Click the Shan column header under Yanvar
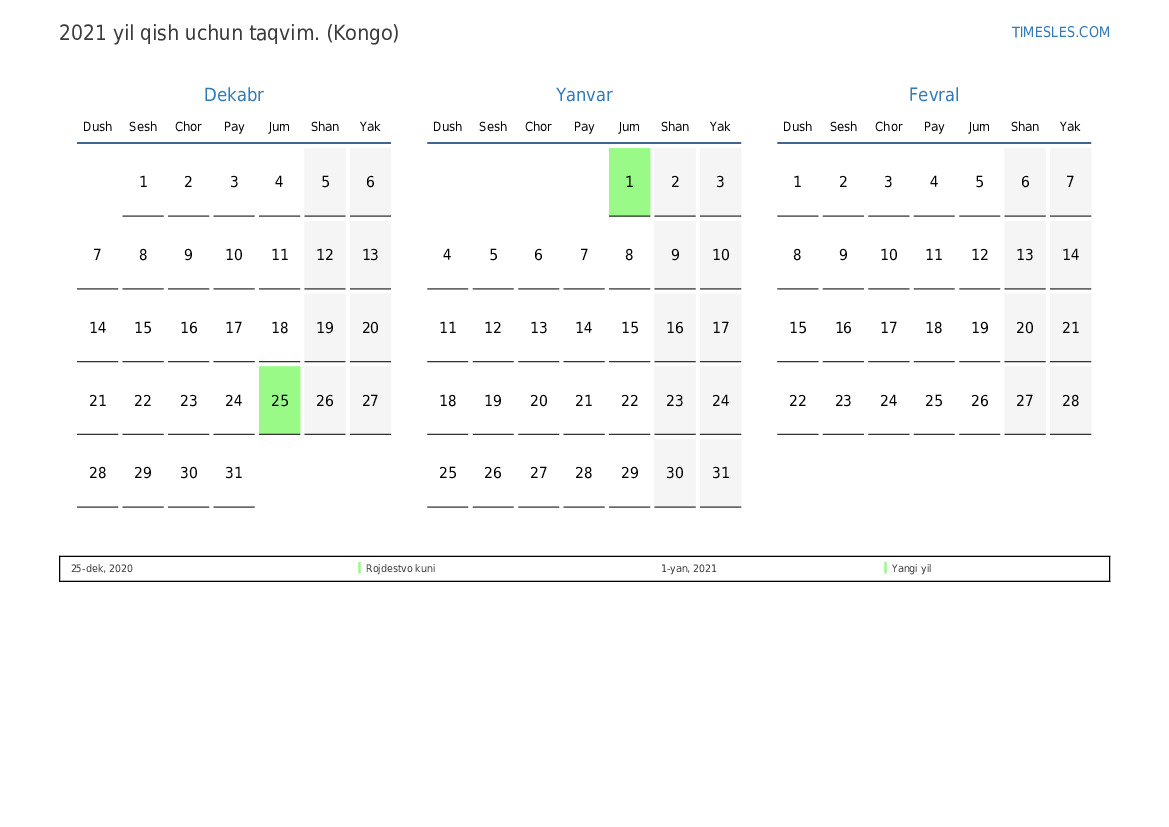 pos(675,127)
